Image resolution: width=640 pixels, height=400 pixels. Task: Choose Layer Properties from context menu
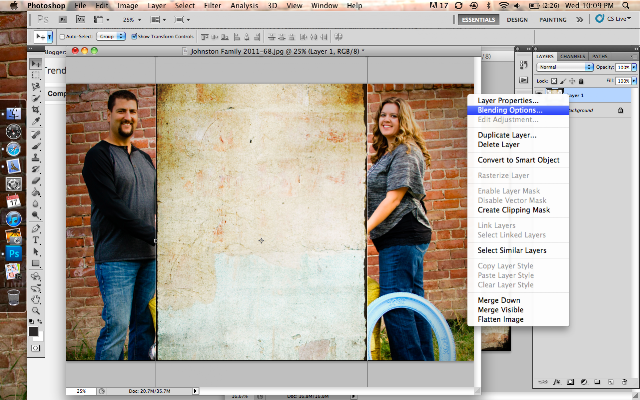(x=518, y=100)
